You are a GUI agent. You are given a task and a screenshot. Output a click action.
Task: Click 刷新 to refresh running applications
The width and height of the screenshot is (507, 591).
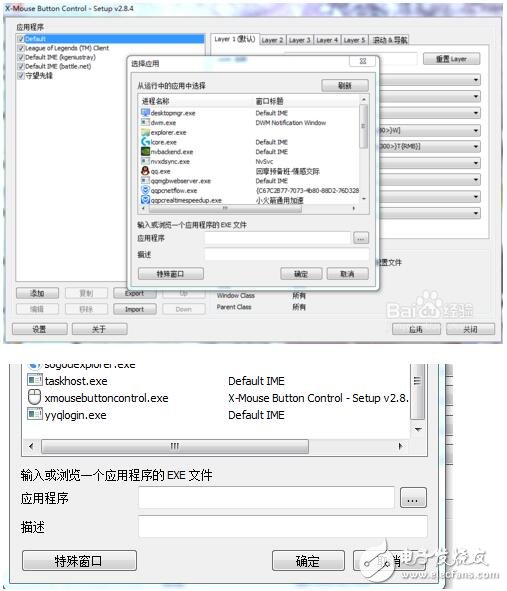345,86
